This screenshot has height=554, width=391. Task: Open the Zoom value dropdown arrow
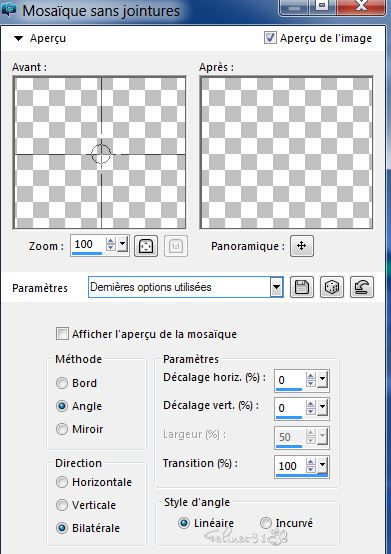click(122, 244)
